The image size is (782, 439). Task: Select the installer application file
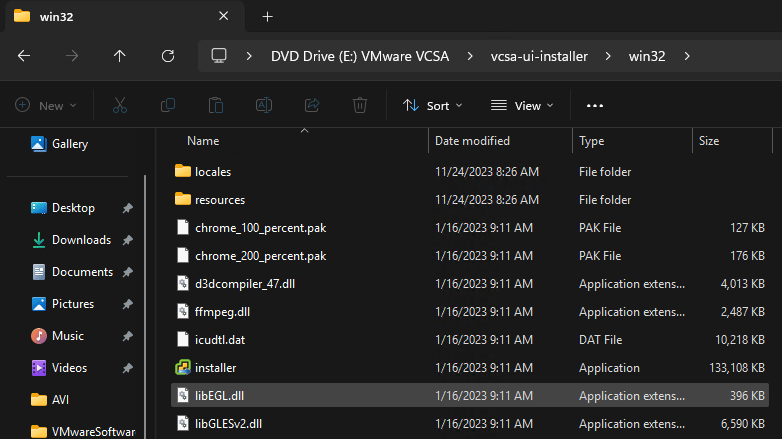[x=215, y=368]
